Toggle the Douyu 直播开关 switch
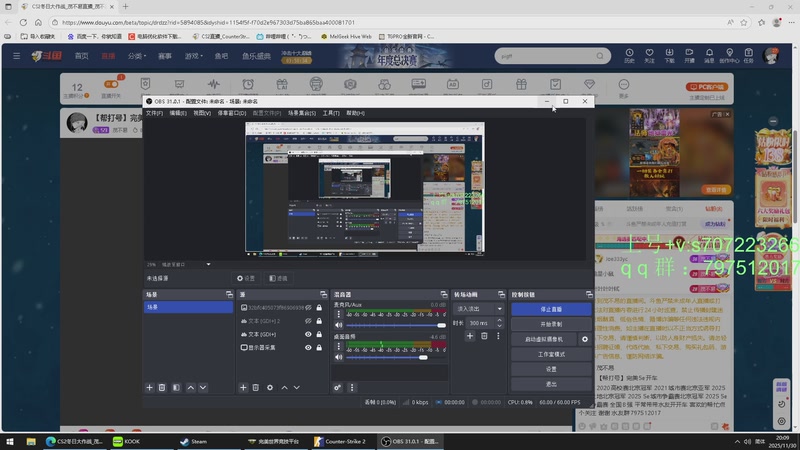This screenshot has width=800, height=450. click(111, 84)
